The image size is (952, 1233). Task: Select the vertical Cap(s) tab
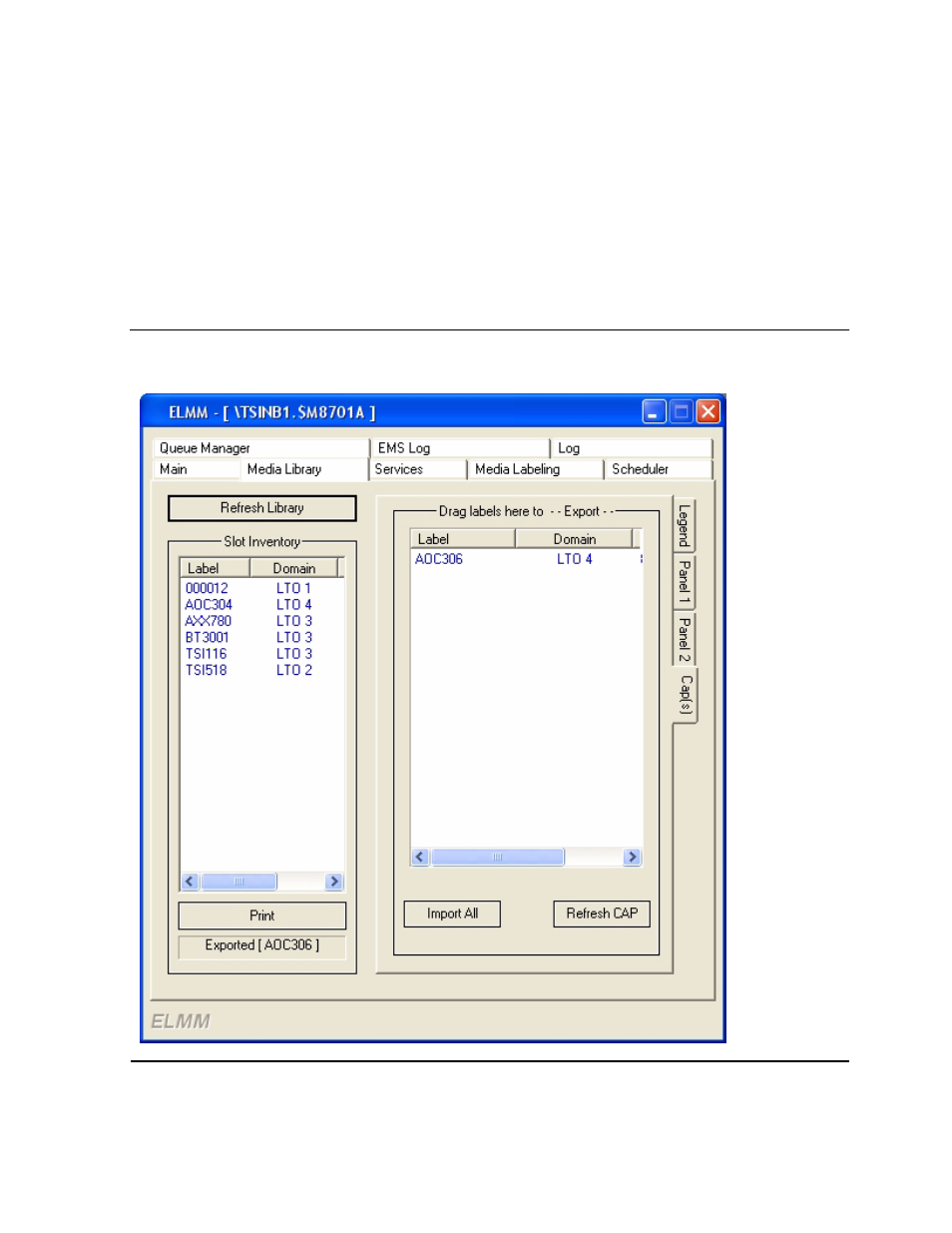point(686,694)
